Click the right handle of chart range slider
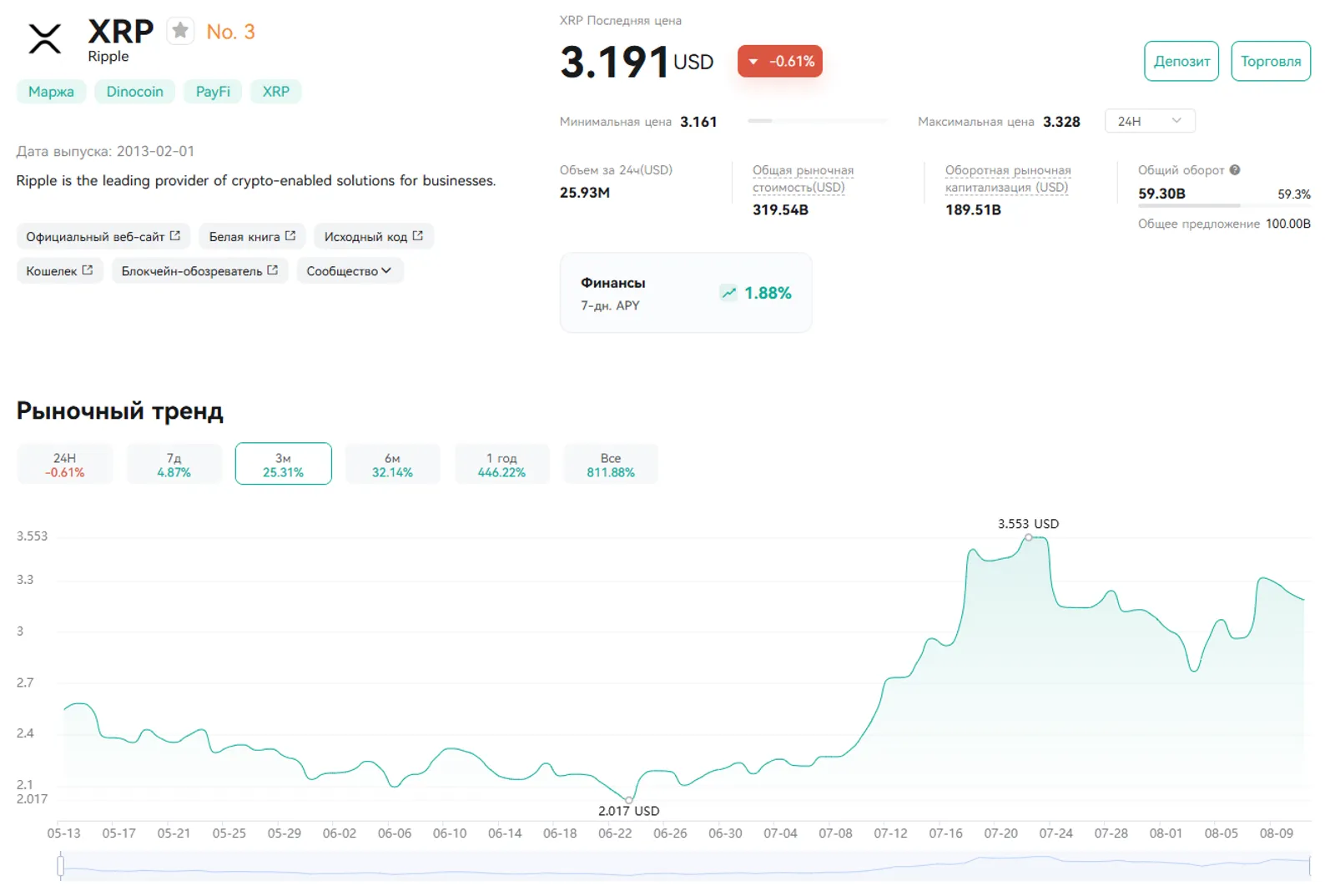The width and height of the screenshot is (1335, 896). 1310,866
